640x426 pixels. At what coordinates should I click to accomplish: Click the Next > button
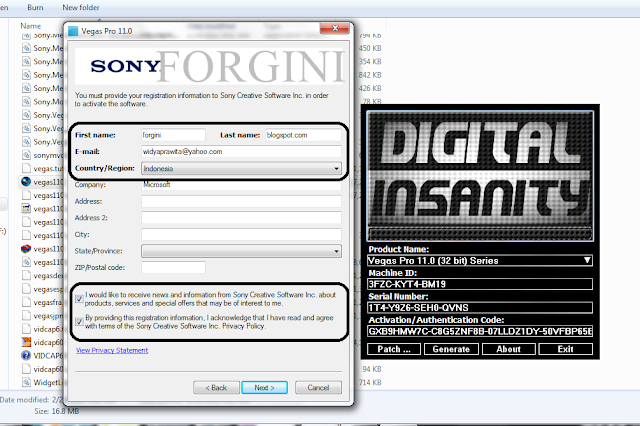[264, 388]
